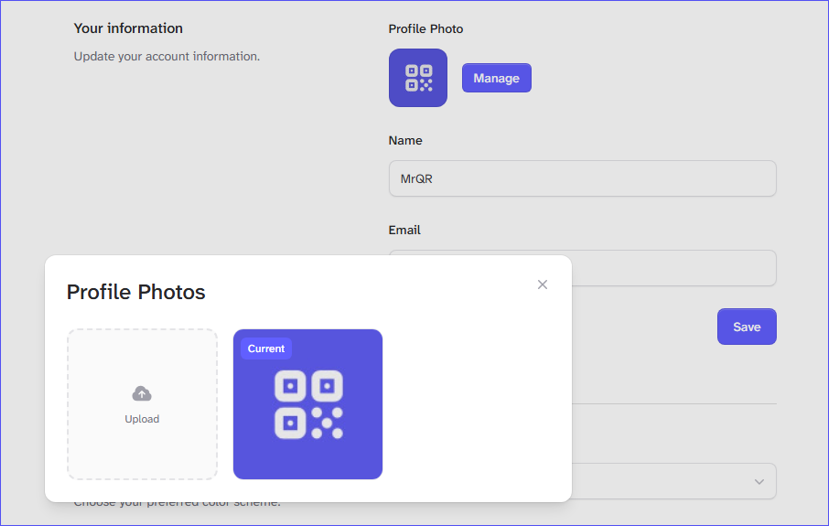The height and width of the screenshot is (526, 829).
Task: Click the Profile Photo label
Action: (426, 29)
